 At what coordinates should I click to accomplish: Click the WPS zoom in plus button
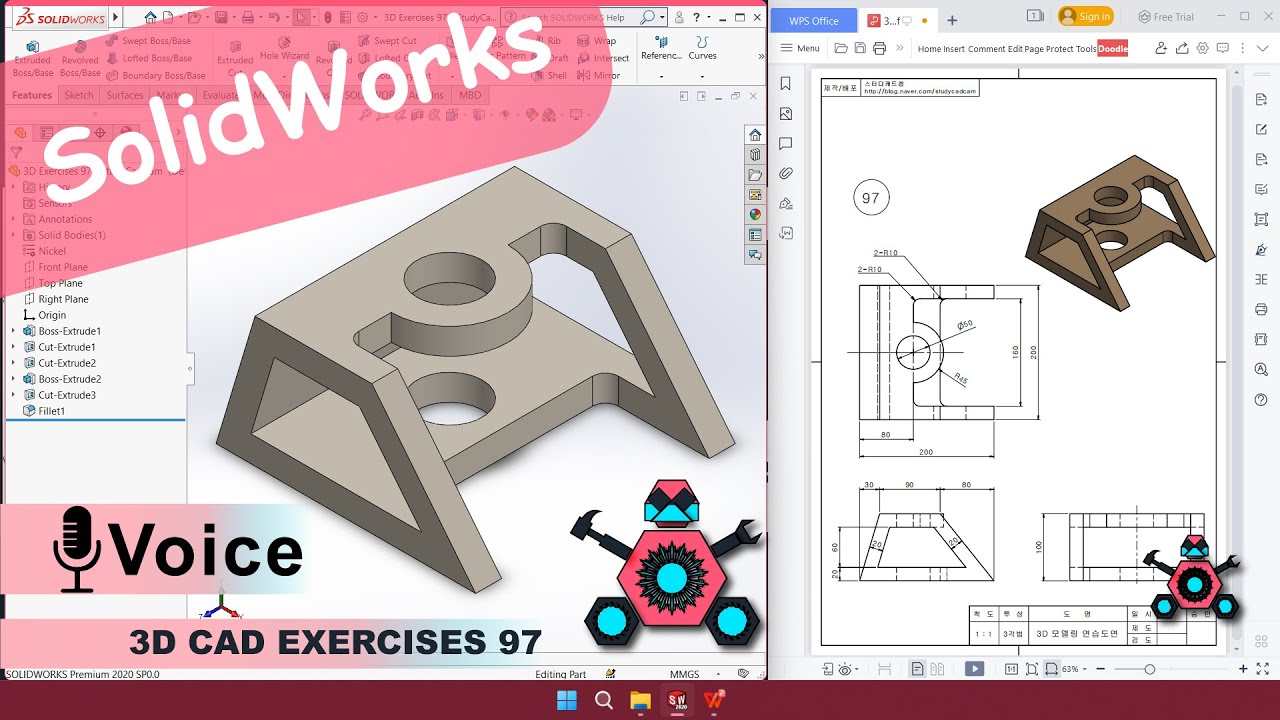pyautogui.click(x=1243, y=669)
